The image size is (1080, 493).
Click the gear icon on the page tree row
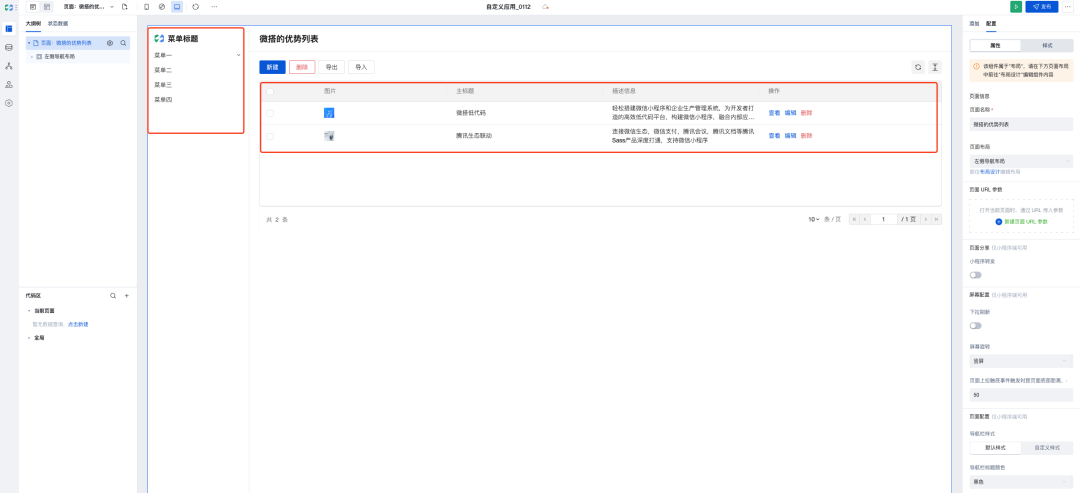(x=110, y=43)
